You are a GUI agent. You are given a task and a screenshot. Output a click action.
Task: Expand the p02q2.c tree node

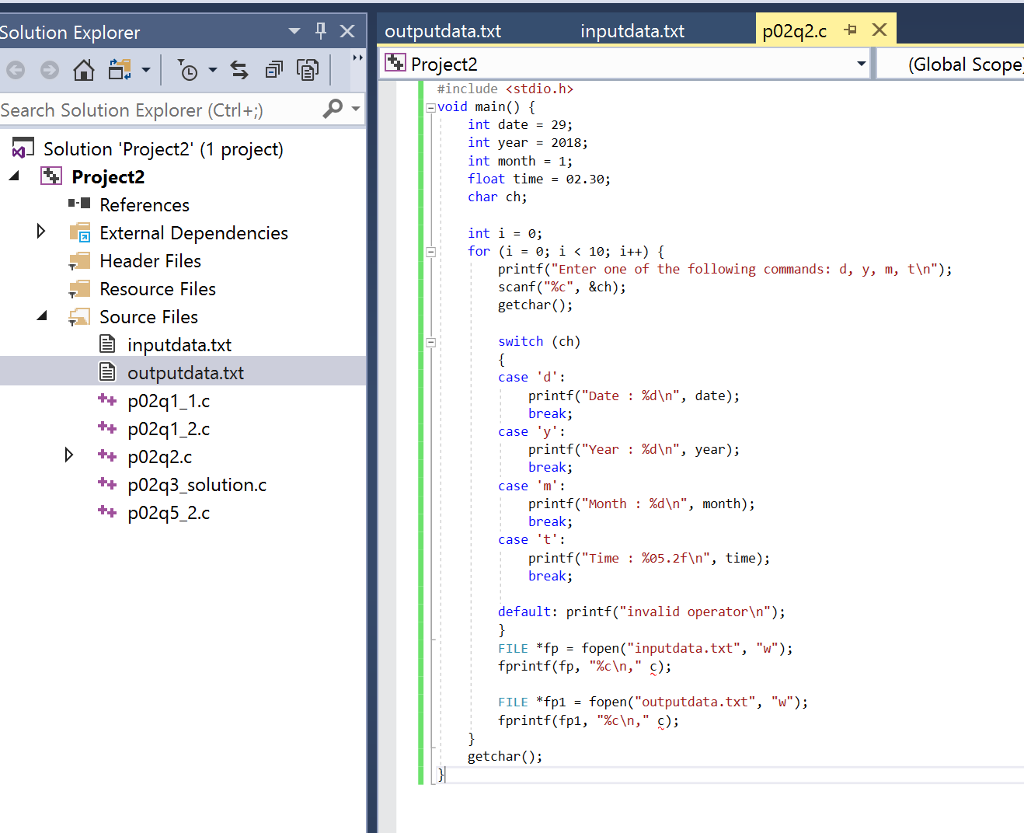[69, 456]
